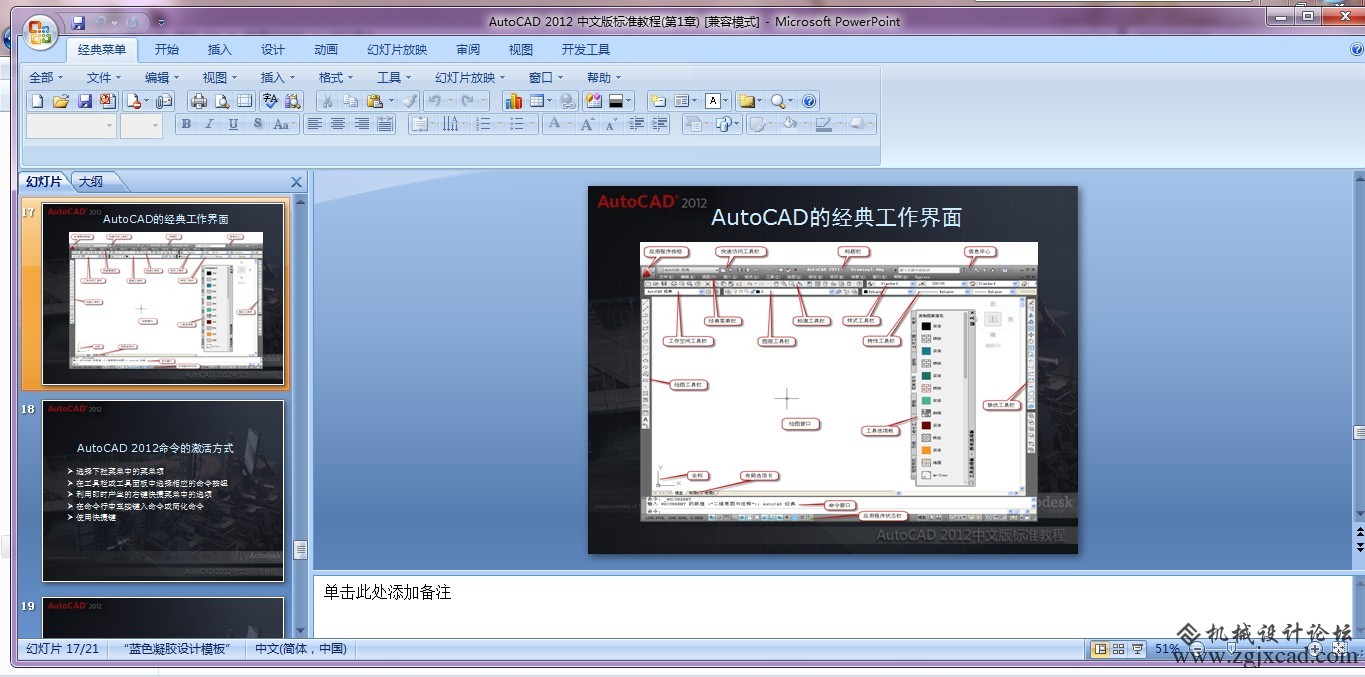Image resolution: width=1365 pixels, height=677 pixels.
Task: Underline the selected text
Action: (233, 124)
